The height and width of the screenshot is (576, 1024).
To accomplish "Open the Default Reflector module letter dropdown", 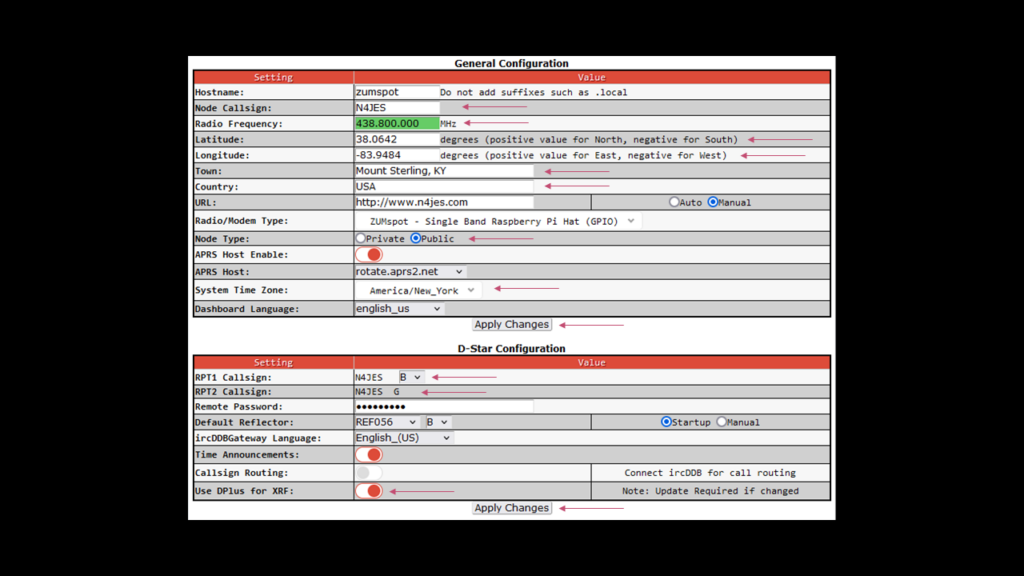I will click(437, 422).
